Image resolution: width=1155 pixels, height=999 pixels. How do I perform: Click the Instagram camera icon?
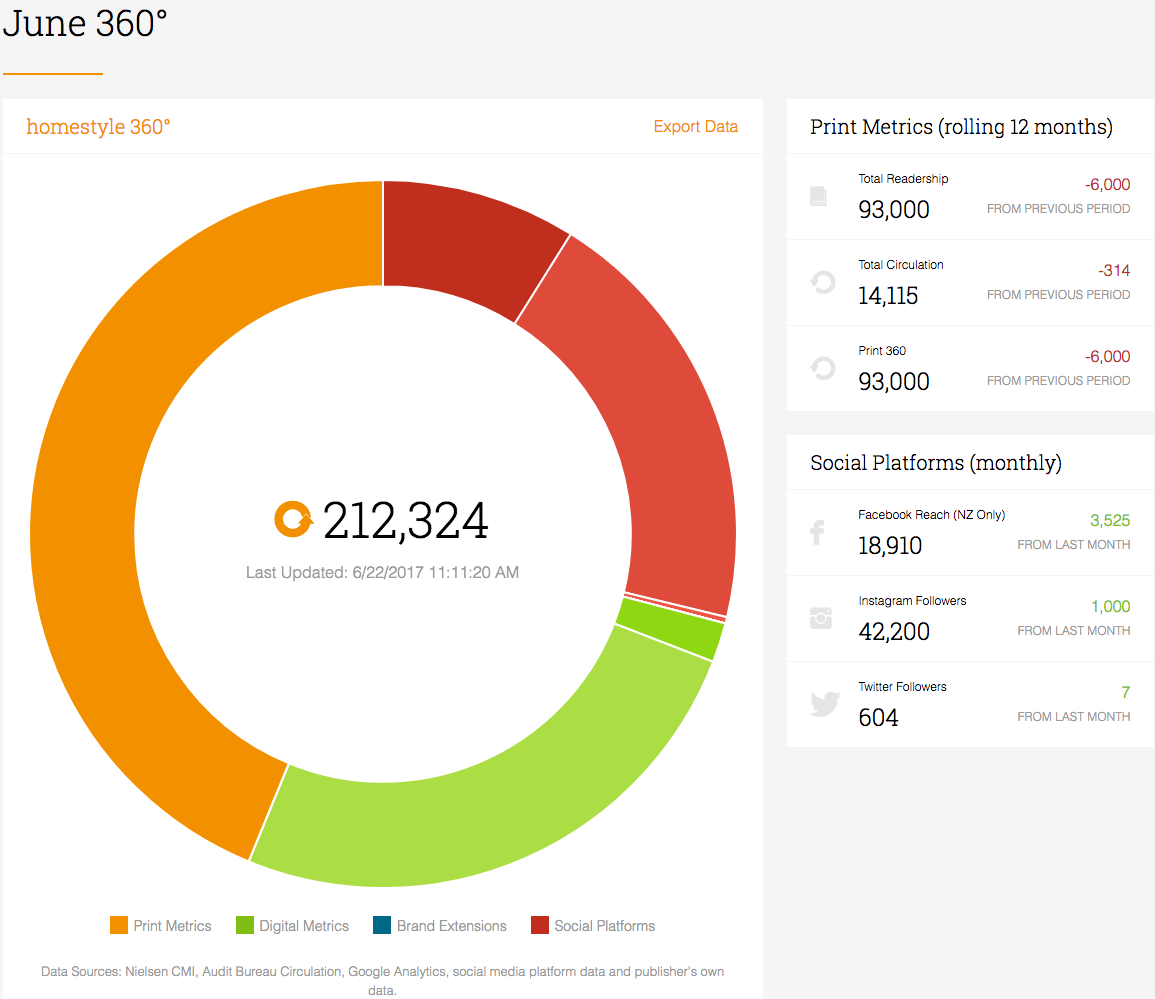point(821,617)
